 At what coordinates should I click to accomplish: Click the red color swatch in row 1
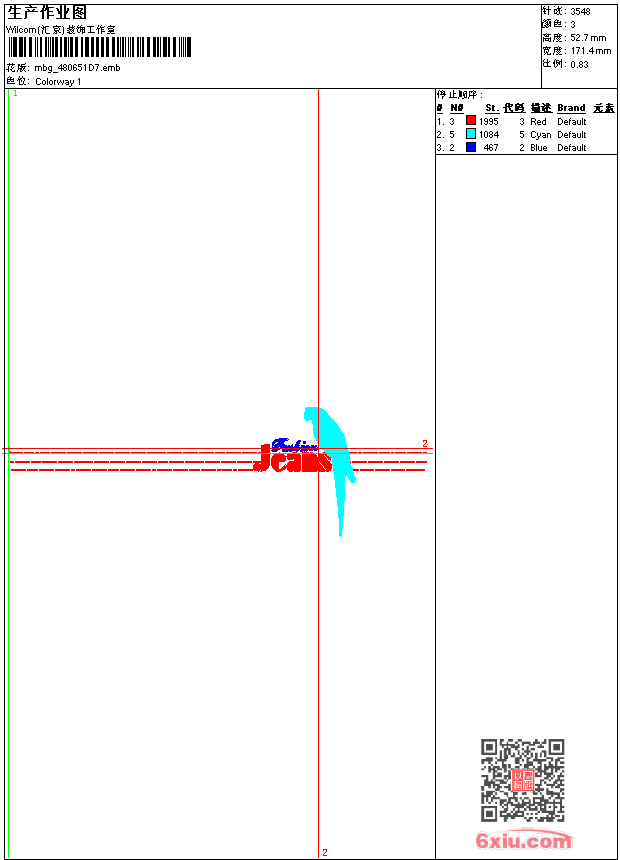pyautogui.click(x=471, y=121)
